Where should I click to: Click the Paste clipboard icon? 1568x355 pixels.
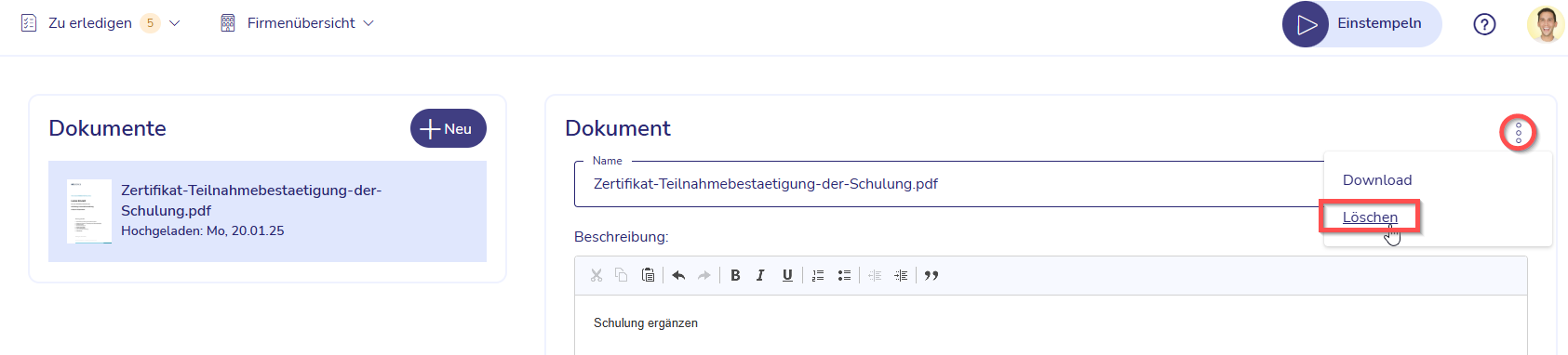(649, 275)
